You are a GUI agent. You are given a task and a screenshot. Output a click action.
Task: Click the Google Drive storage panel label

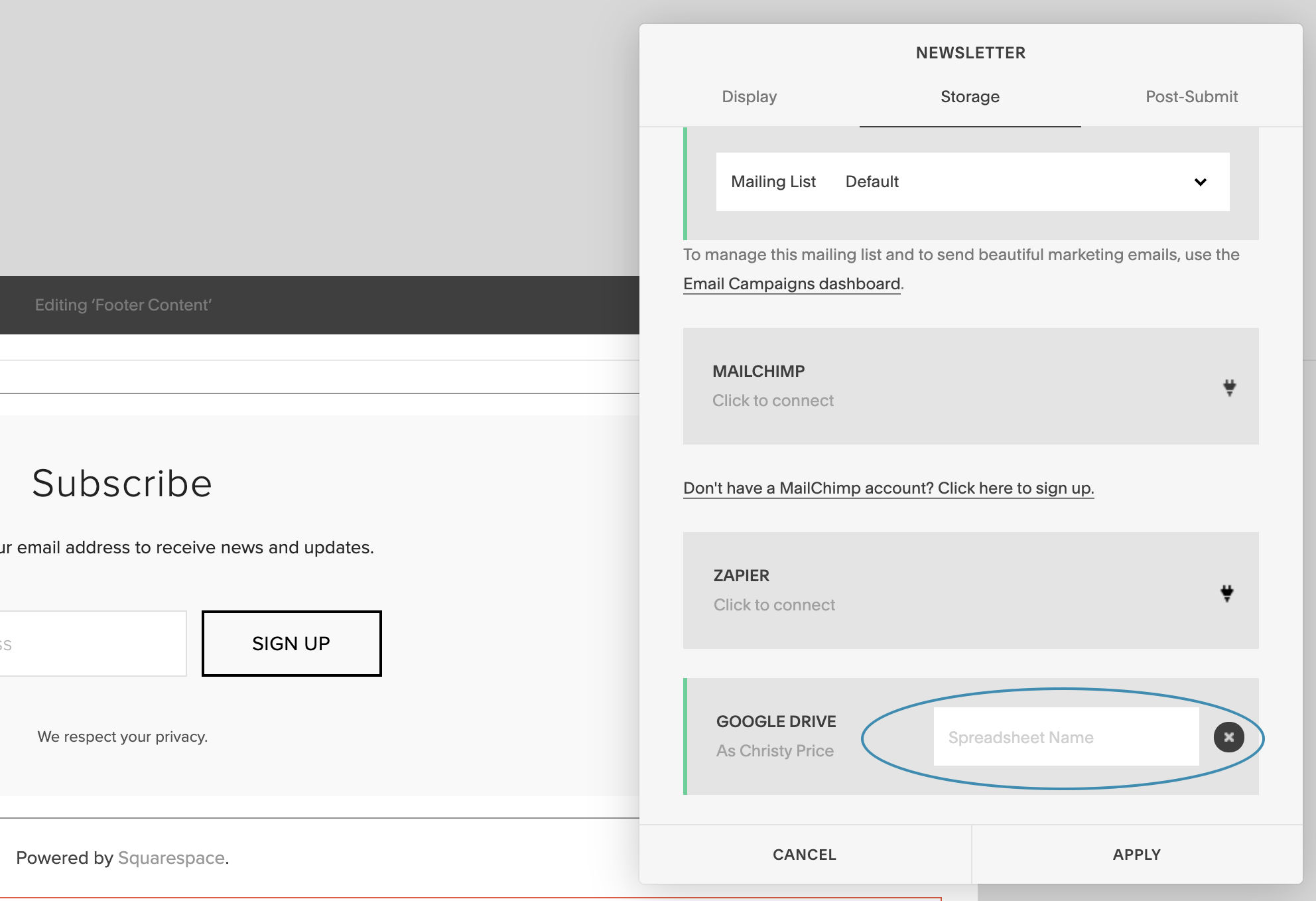pos(776,722)
